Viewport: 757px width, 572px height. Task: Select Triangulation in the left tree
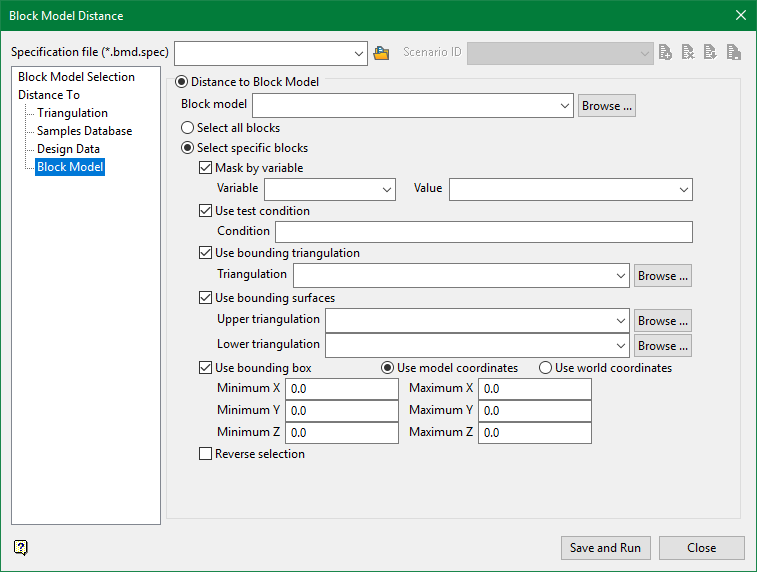tap(72, 113)
